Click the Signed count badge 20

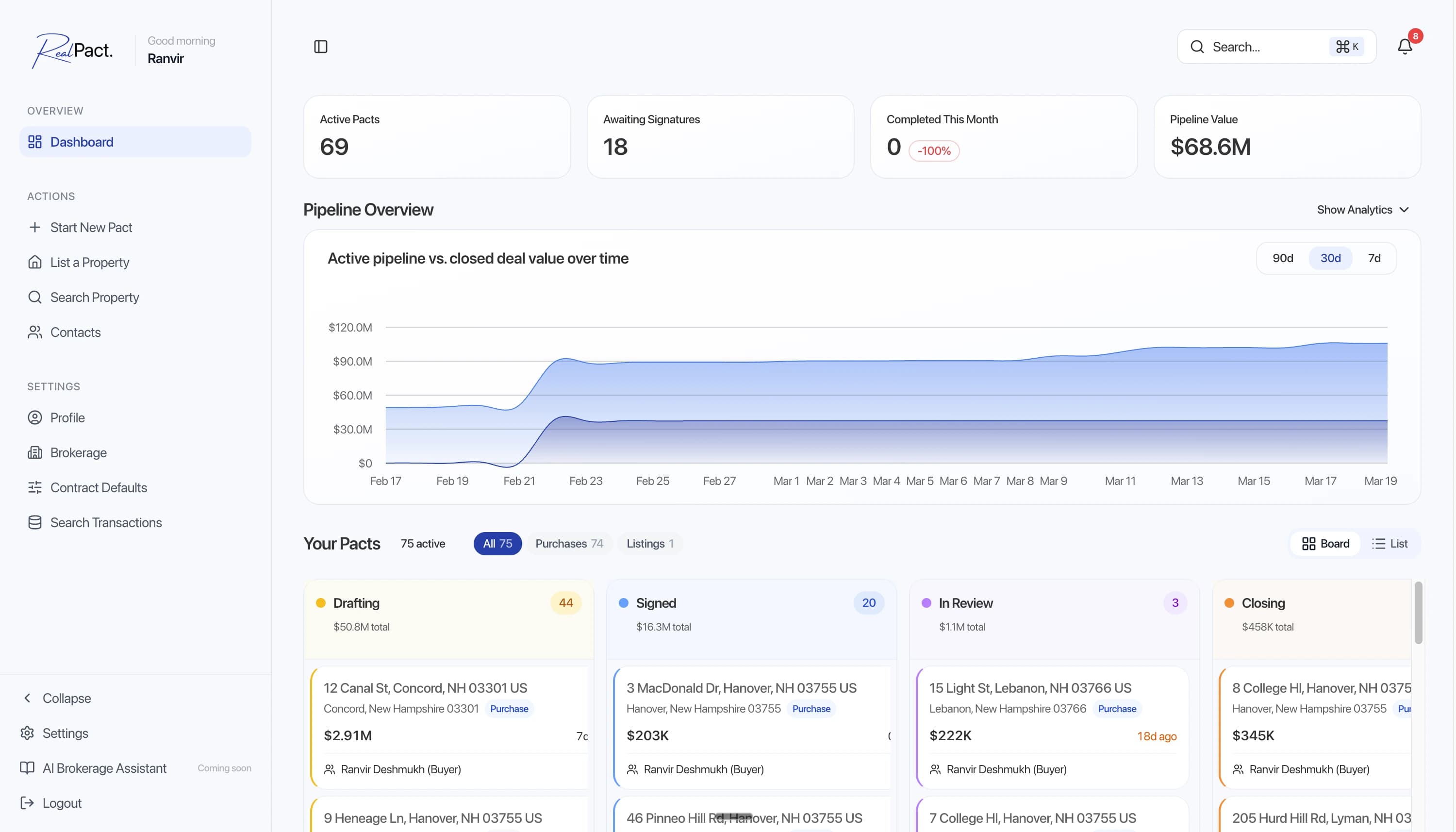pos(868,603)
